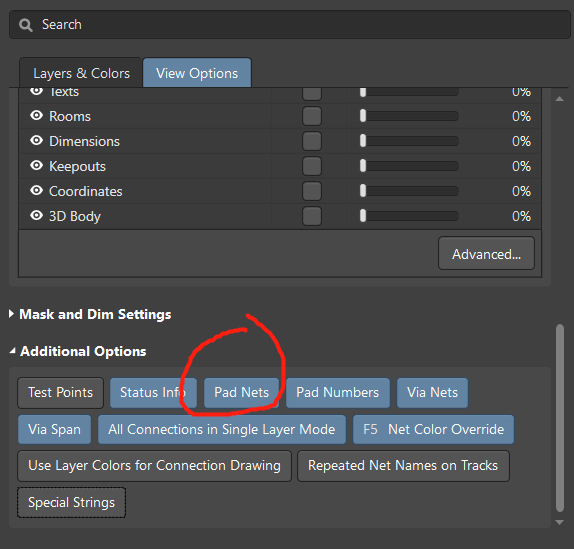Viewport: 574px width, 549px height.
Task: Open the Advanced... settings button
Action: point(486,253)
